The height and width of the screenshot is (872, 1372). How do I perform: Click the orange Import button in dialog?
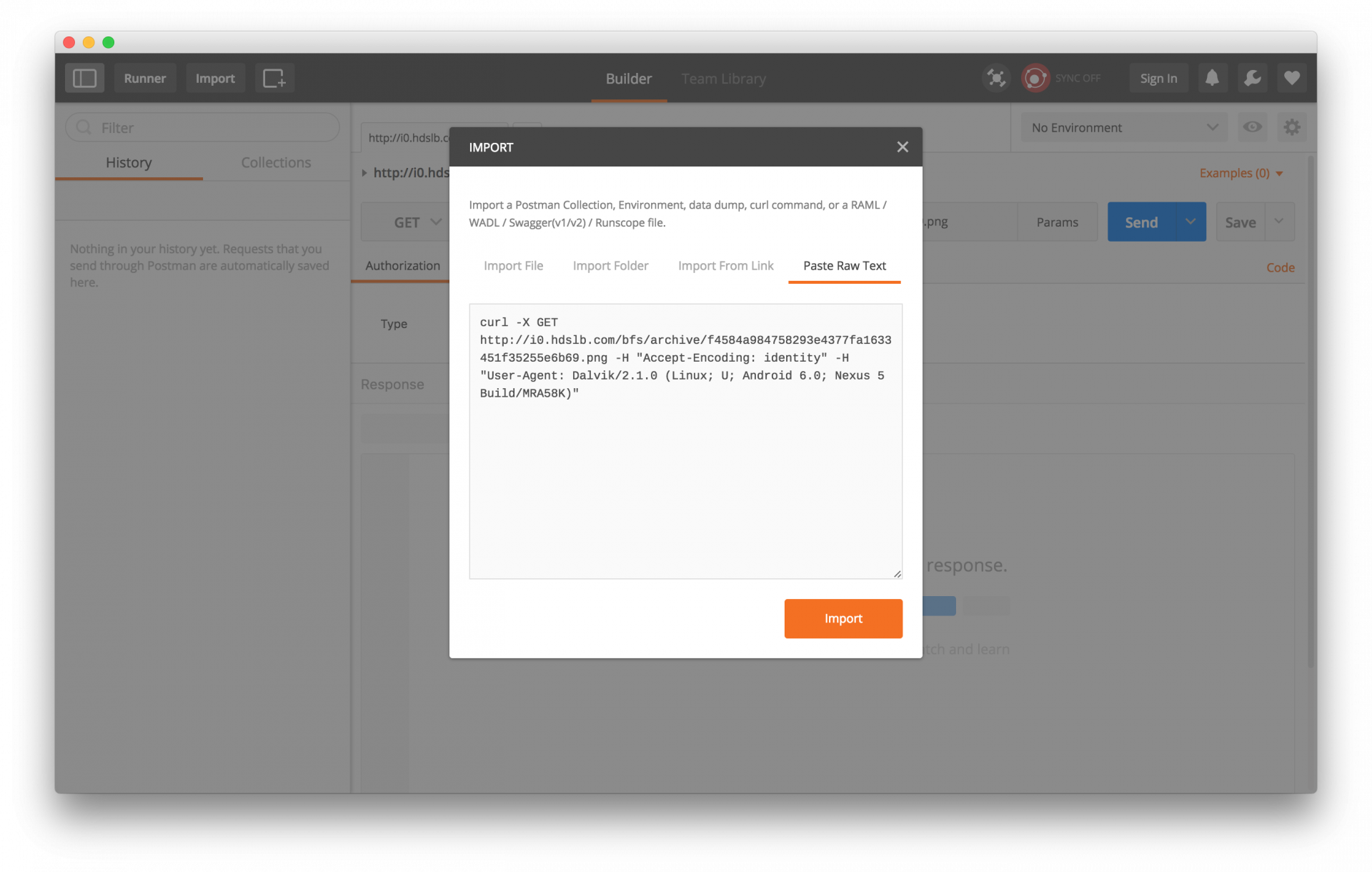tap(843, 618)
